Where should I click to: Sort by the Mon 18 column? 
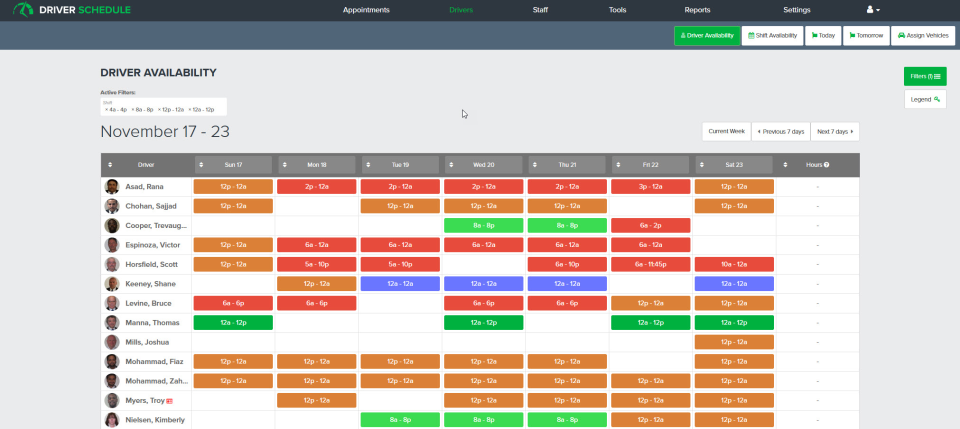(x=317, y=165)
